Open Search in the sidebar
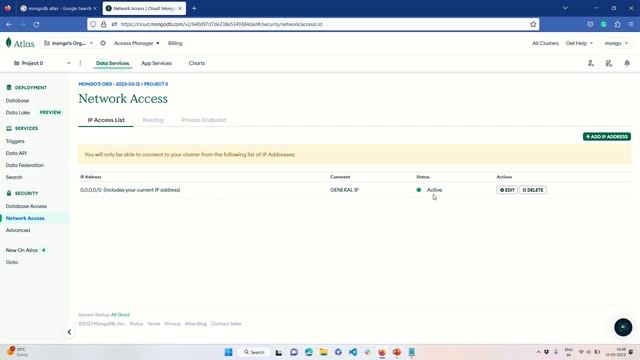Viewport: 640px width, 360px height. 14,177
